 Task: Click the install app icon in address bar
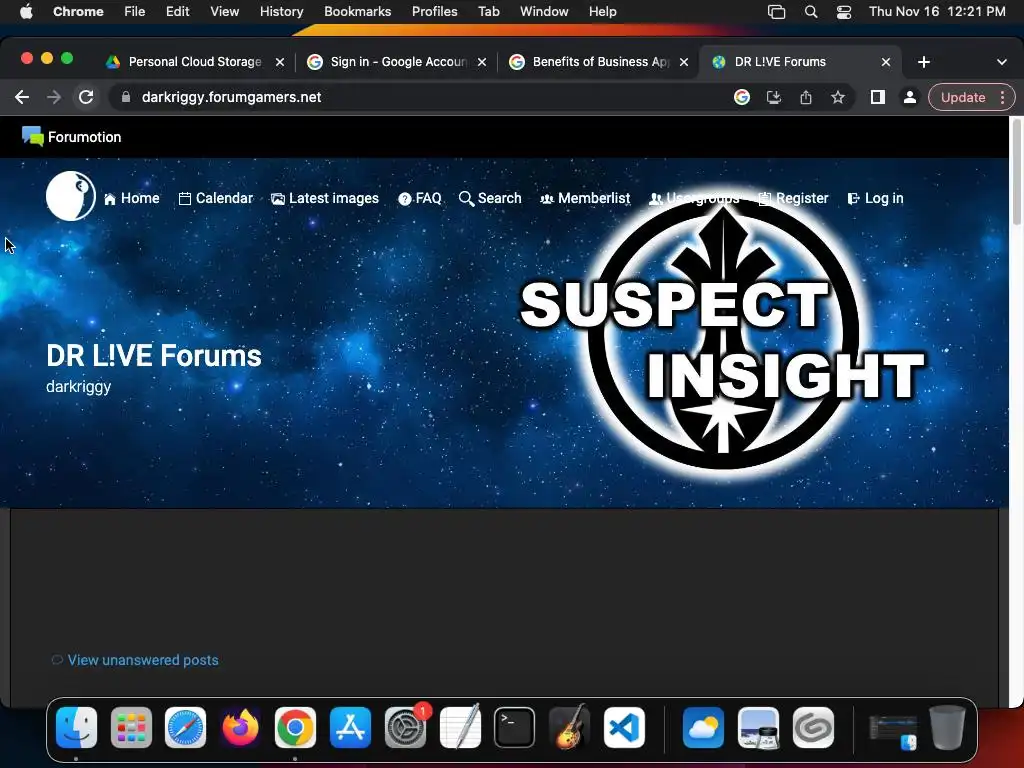click(774, 97)
